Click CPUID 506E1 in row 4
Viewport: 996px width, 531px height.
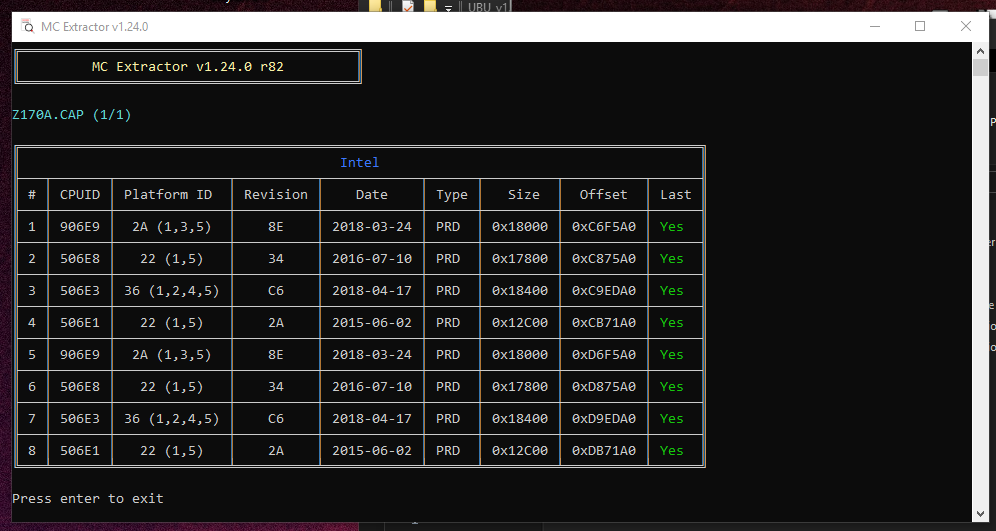(x=80, y=323)
